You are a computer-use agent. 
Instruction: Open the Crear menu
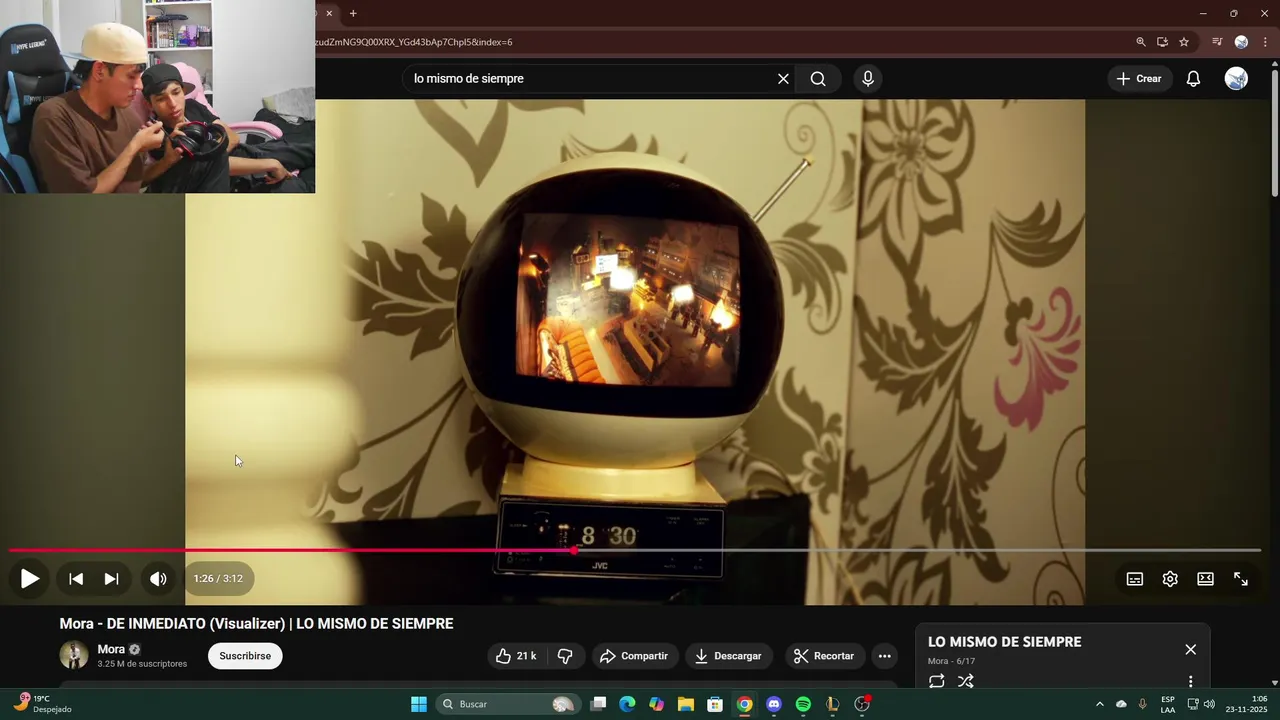pos(1139,79)
